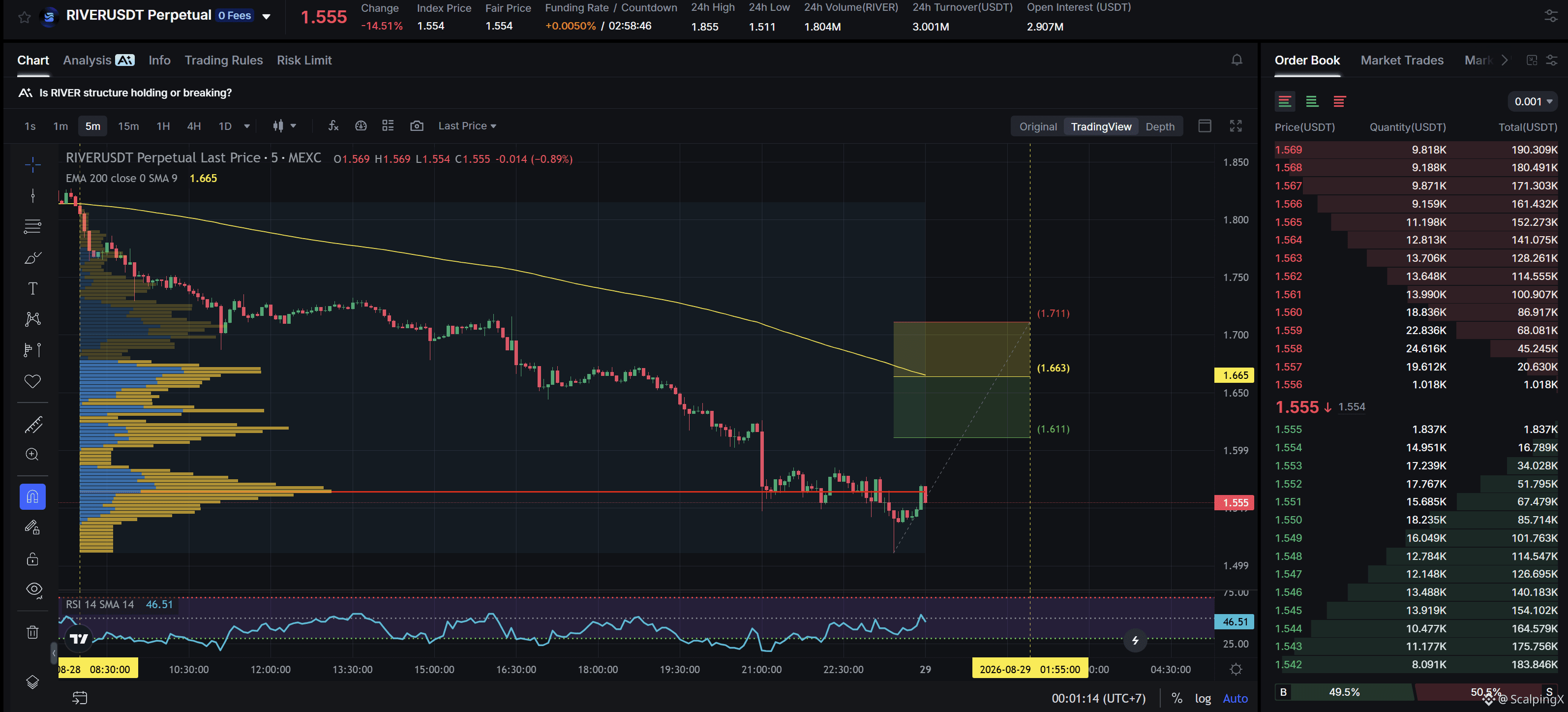Select the crosshair cursor tool
This screenshot has width=1568, height=712.
(x=33, y=164)
